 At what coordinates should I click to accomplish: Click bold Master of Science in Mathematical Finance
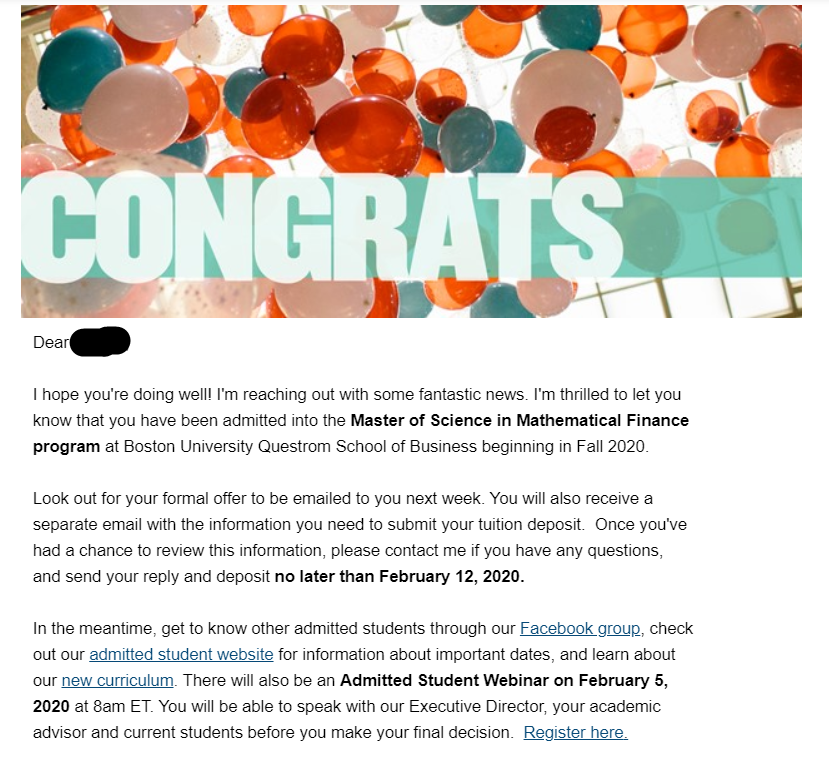(520, 420)
